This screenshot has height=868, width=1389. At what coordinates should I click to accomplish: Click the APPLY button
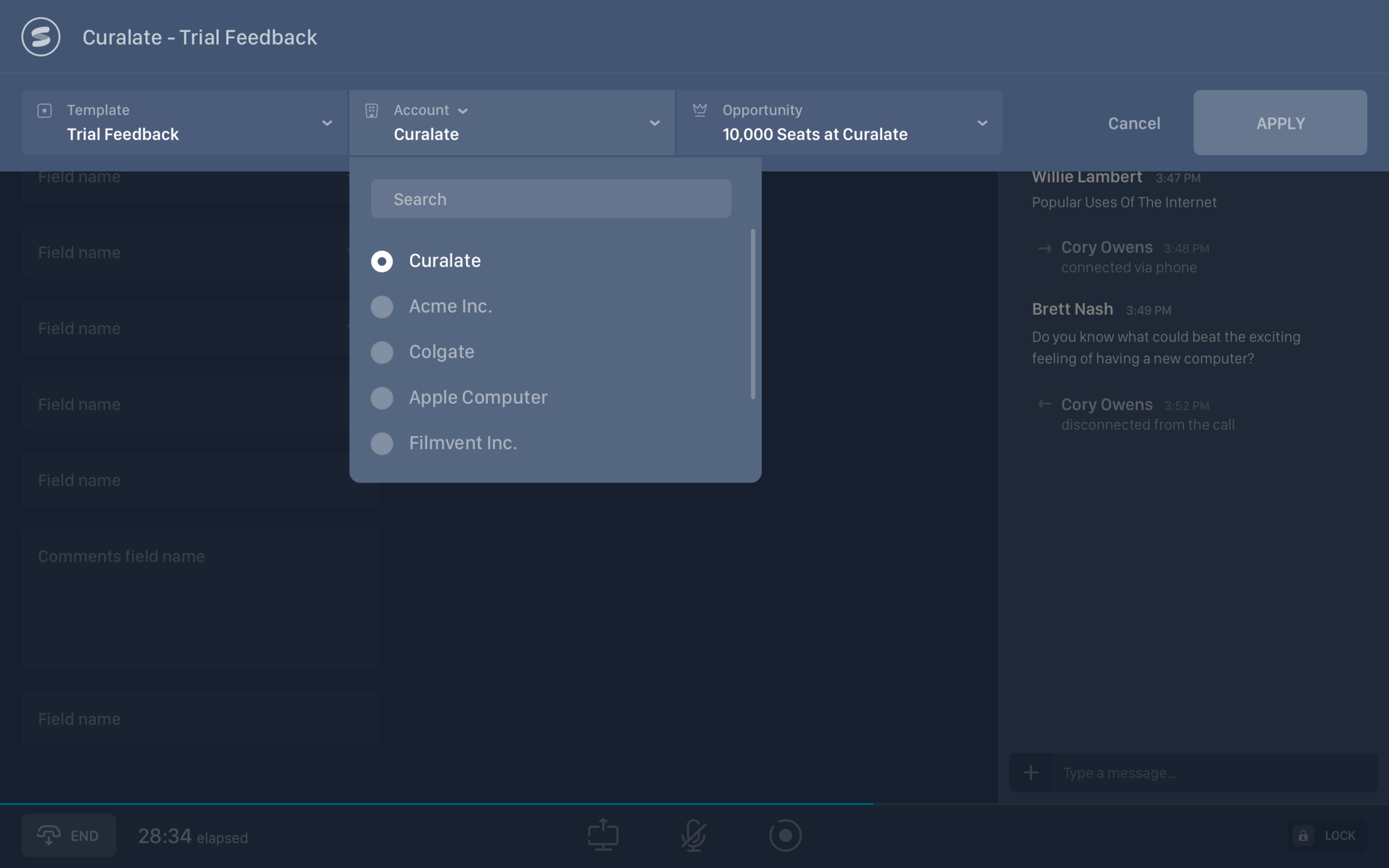[x=1280, y=122]
